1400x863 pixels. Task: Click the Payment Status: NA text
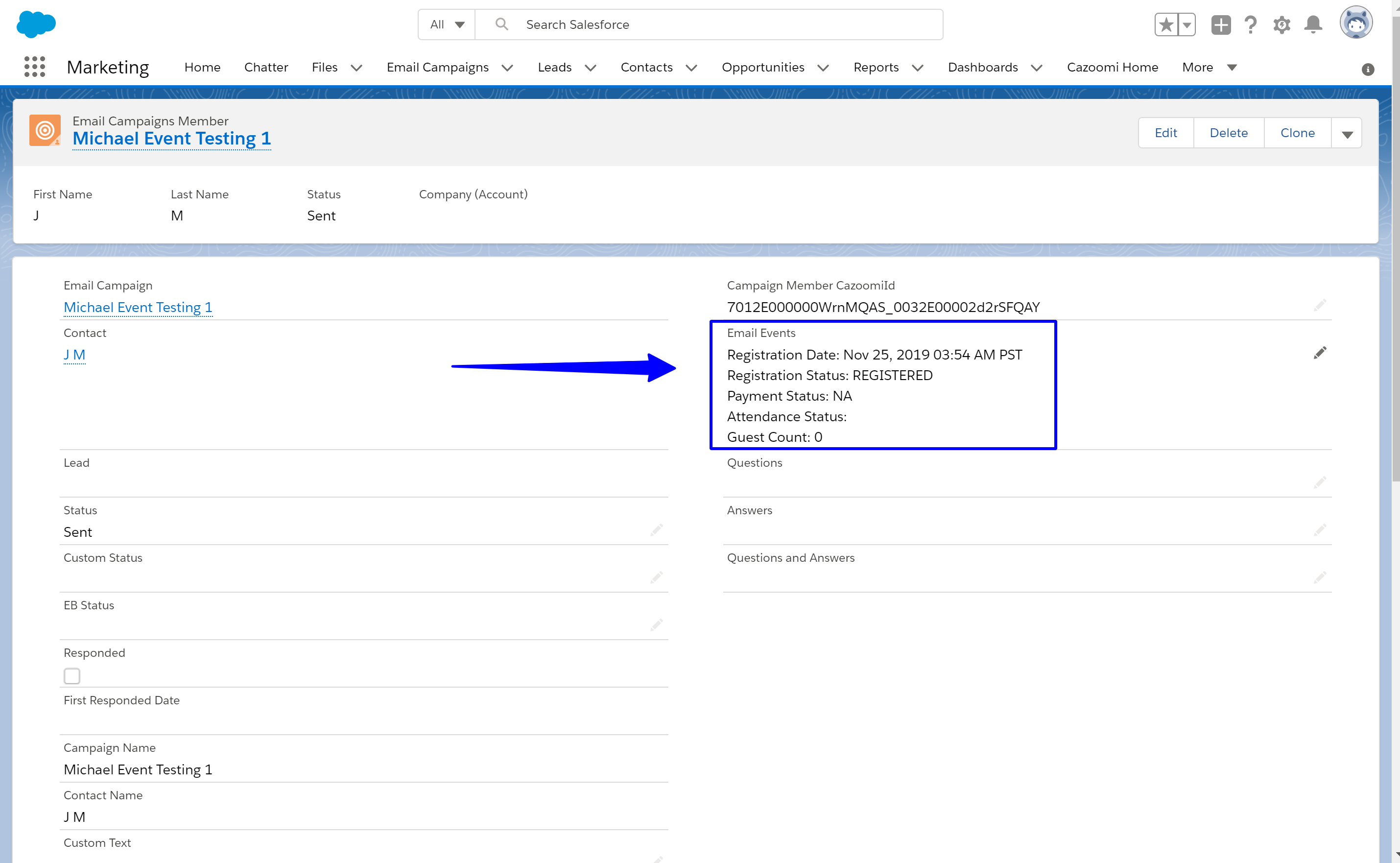click(789, 396)
